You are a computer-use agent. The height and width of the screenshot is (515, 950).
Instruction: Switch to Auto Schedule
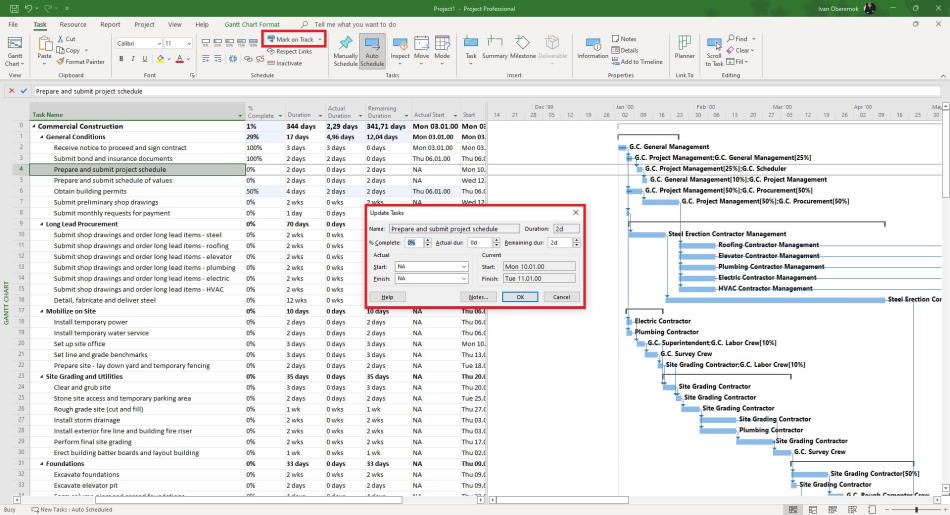372,51
